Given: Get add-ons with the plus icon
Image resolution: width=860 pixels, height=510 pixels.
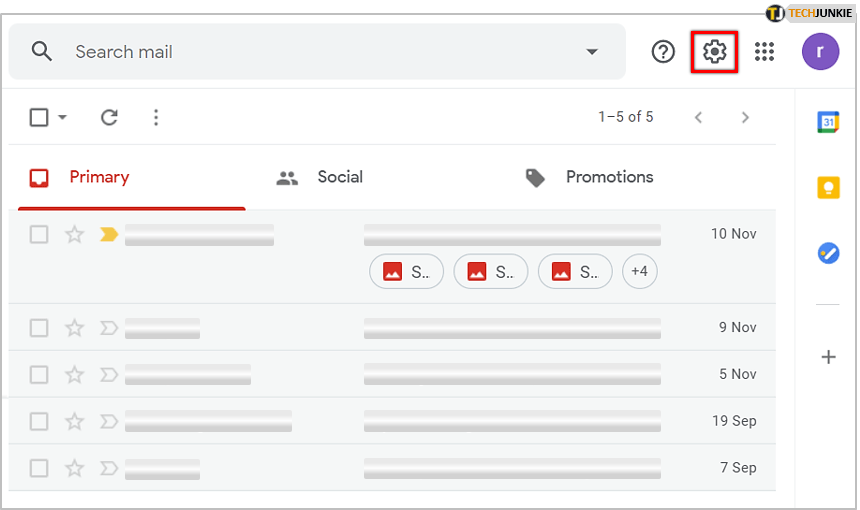Looking at the screenshot, I should coord(828,357).
